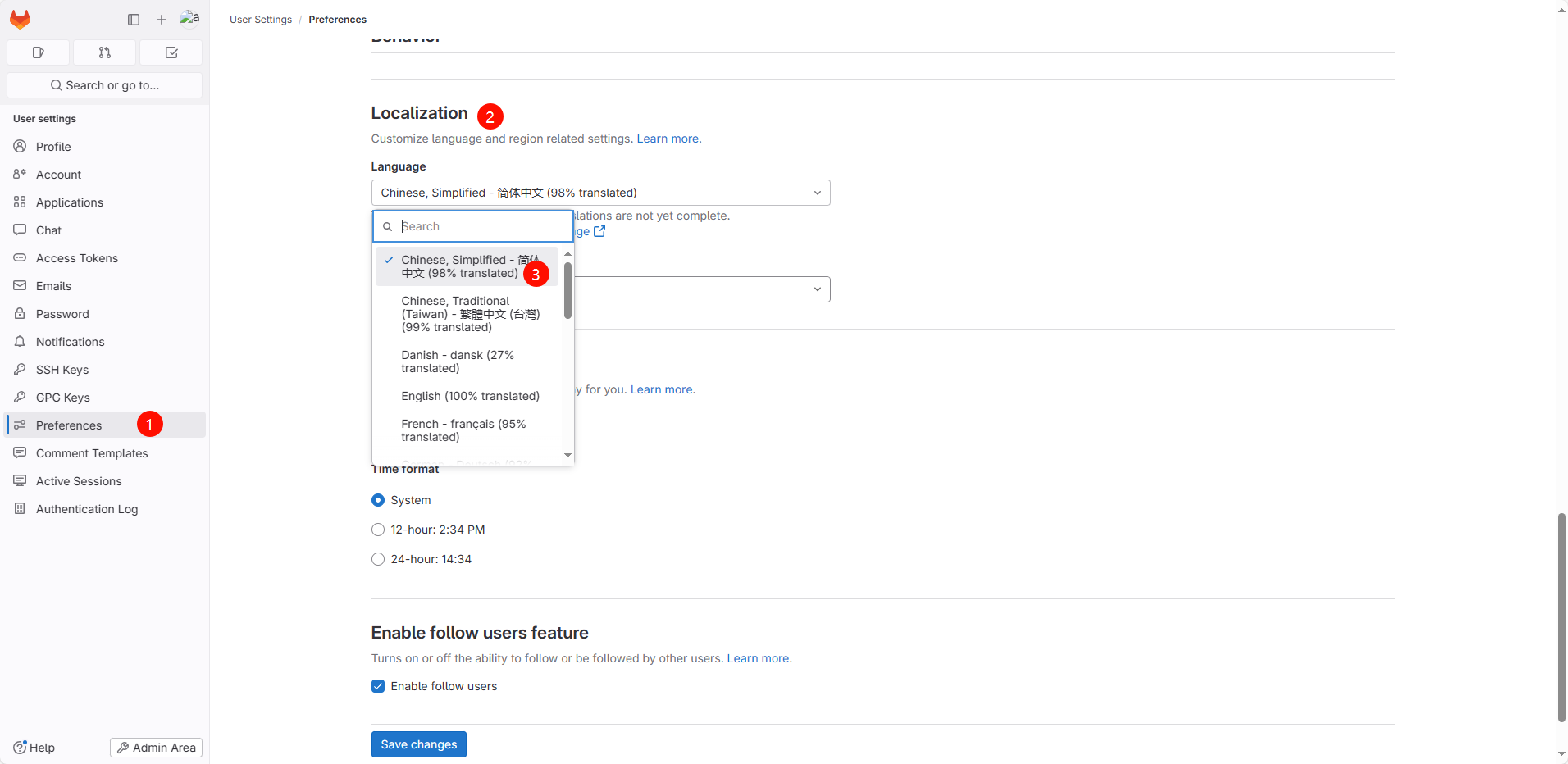Choose English (100% translated) from the list
This screenshot has width=1568, height=764.
(470, 396)
